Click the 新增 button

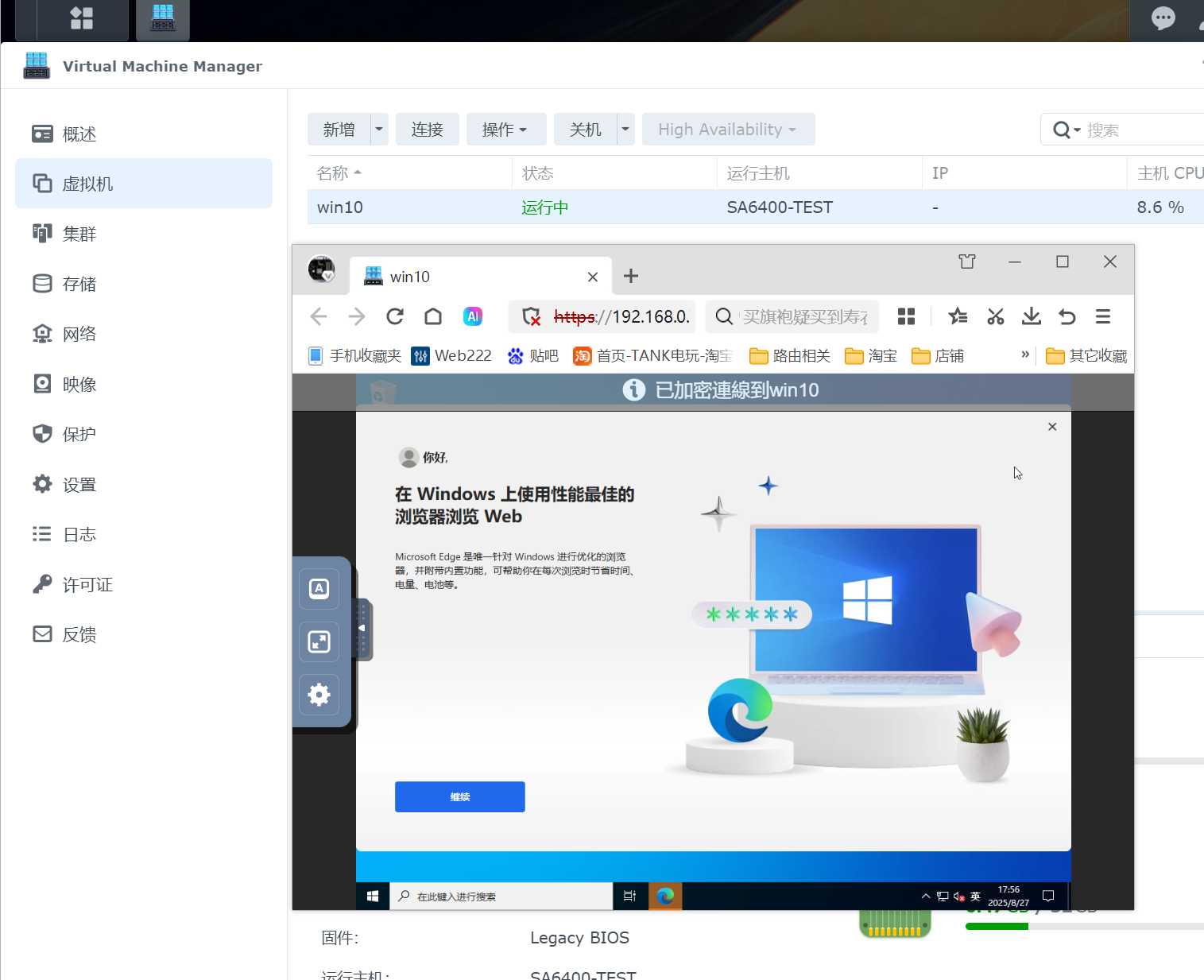click(339, 130)
